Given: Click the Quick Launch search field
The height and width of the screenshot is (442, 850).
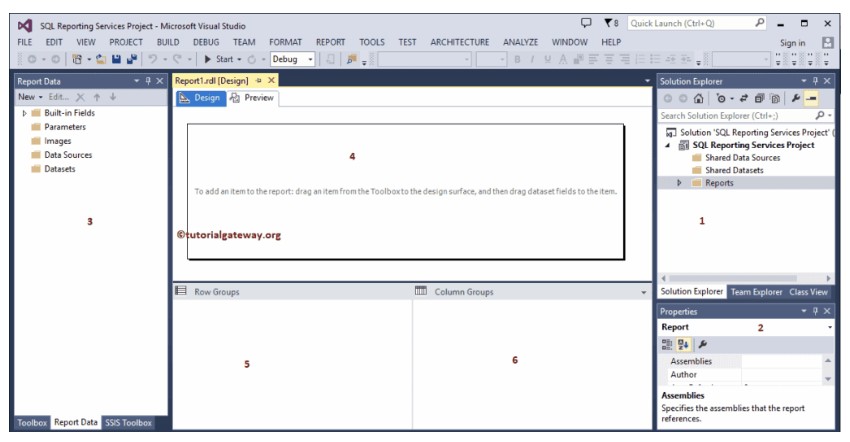Looking at the screenshot, I should coord(697,23).
